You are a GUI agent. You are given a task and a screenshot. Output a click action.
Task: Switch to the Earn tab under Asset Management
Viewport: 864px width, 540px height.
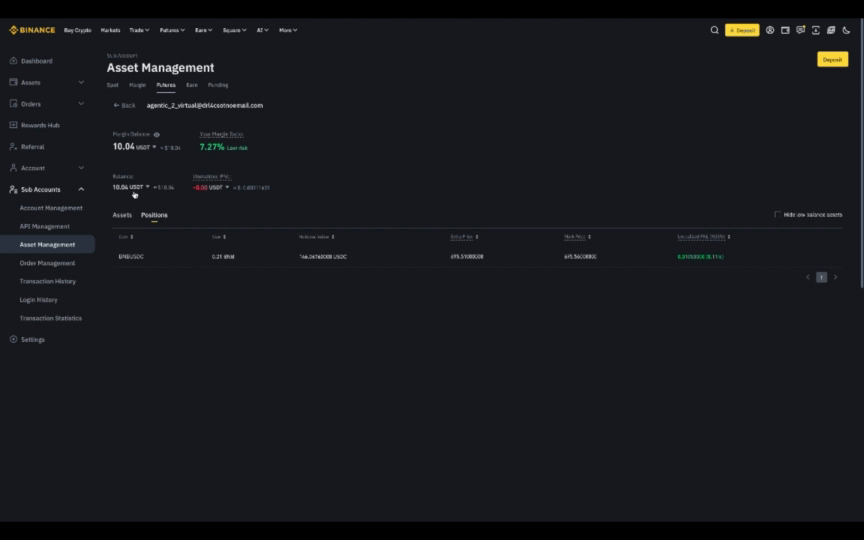coord(192,85)
